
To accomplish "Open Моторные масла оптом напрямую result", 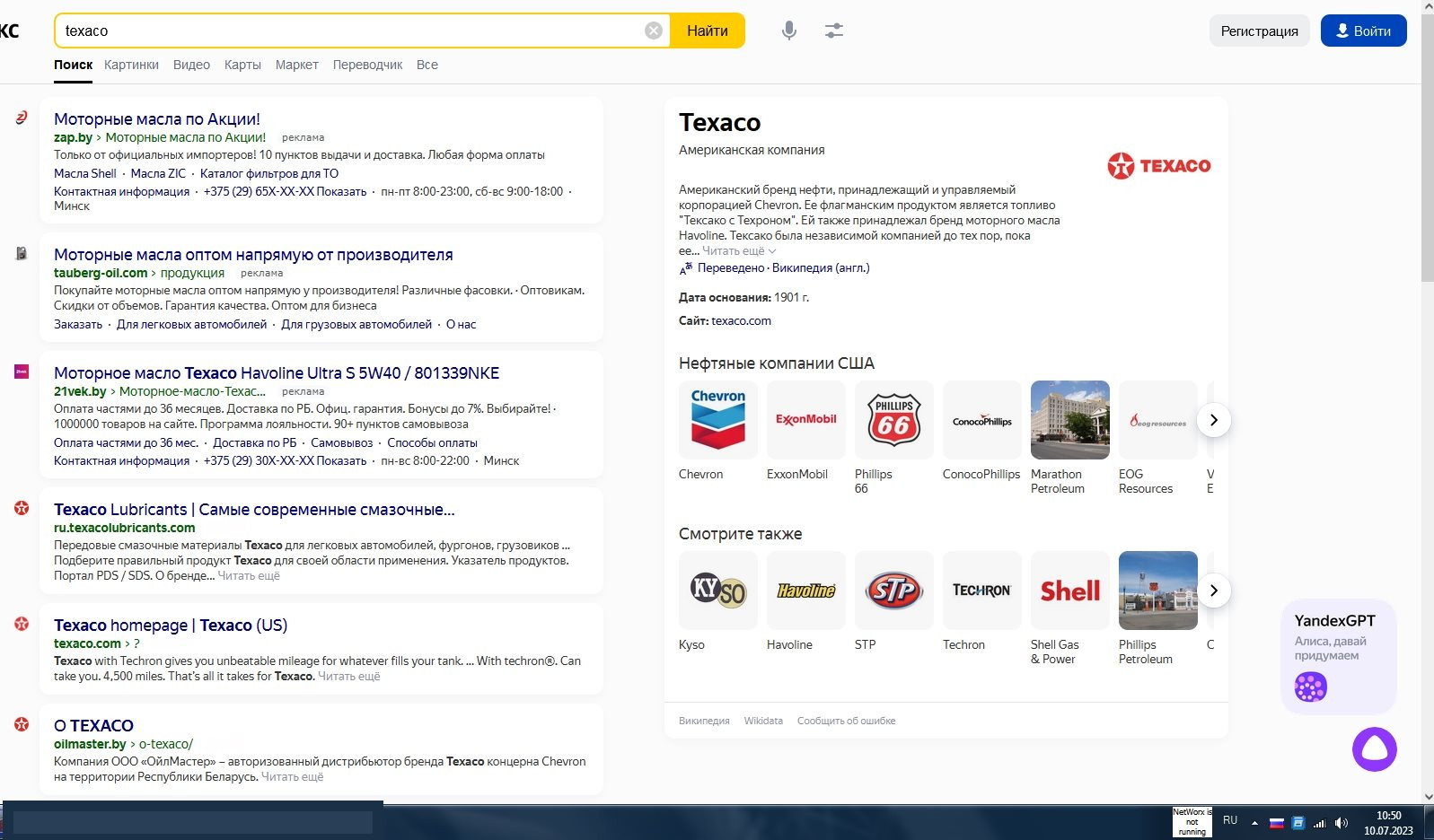I will (253, 255).
